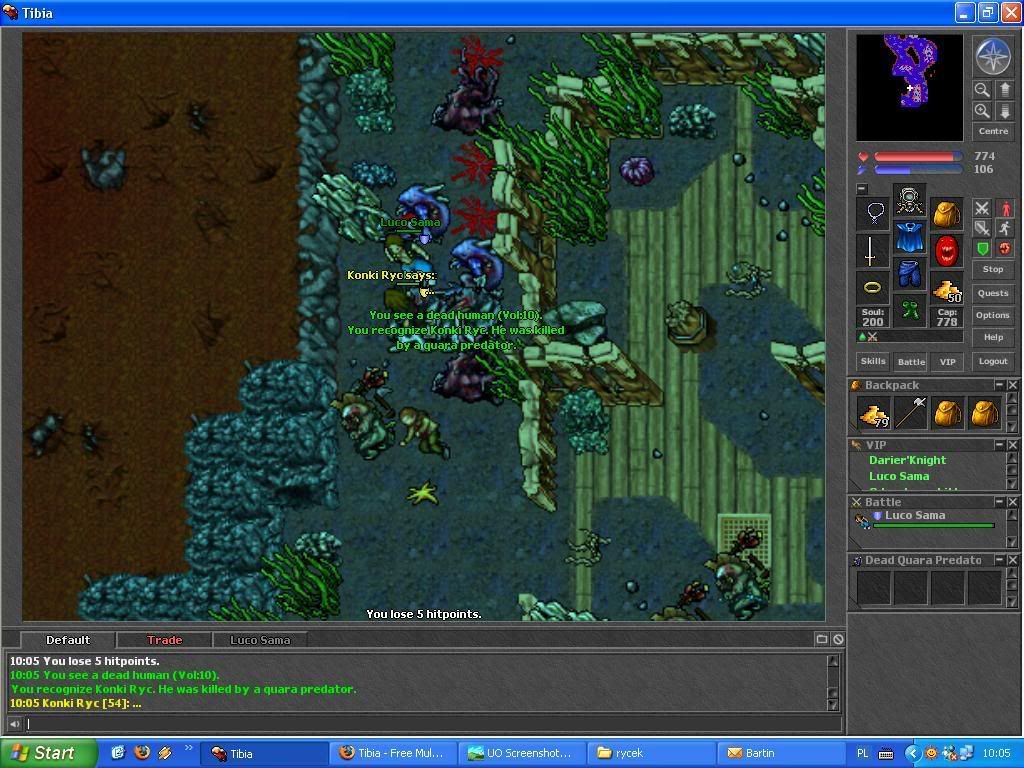Move minimap one floor up

[1004, 90]
